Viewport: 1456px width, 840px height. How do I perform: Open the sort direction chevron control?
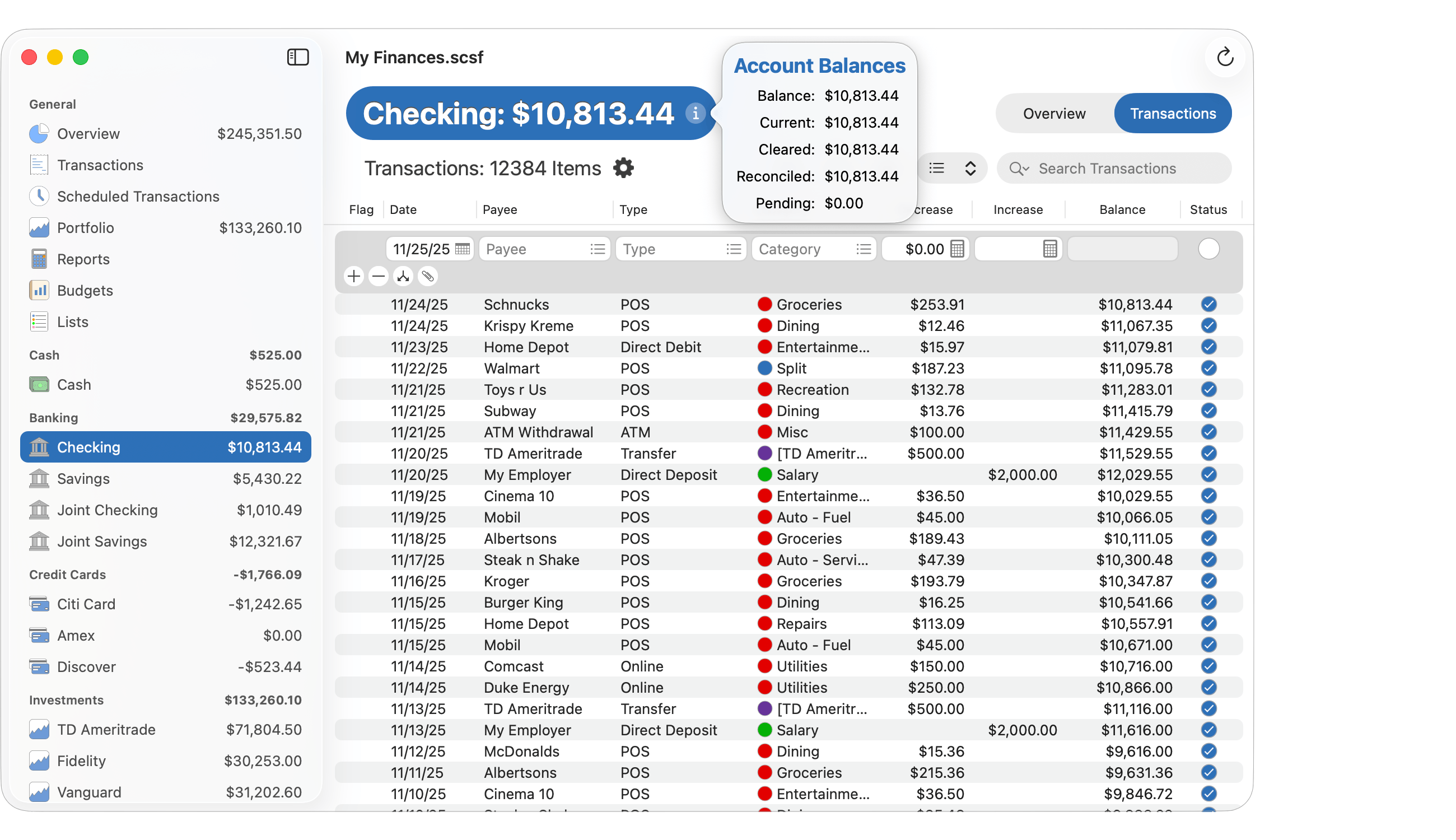(x=970, y=168)
